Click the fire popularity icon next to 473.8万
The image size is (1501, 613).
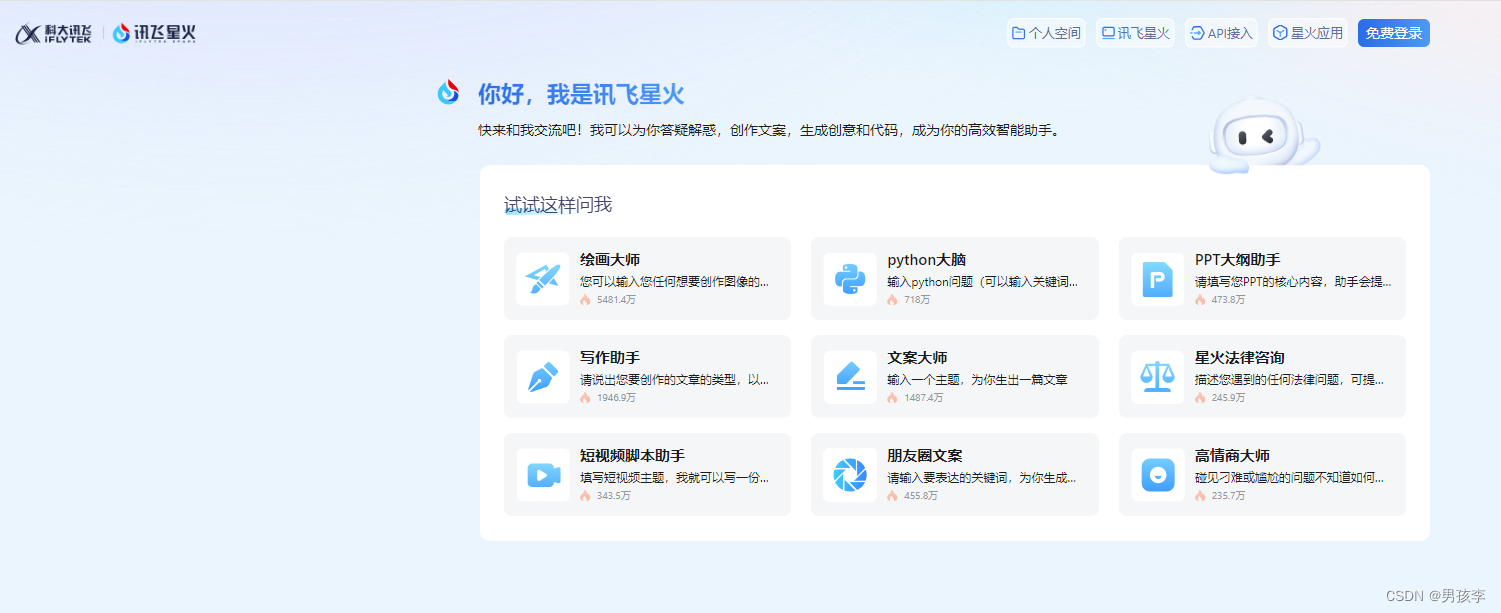point(1200,300)
